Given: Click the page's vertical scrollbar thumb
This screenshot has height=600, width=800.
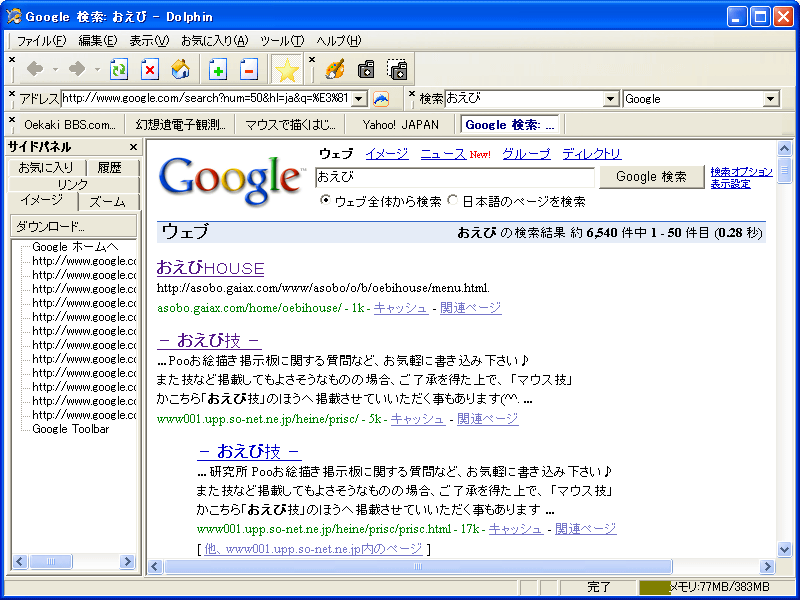Looking at the screenshot, I should 784,170.
